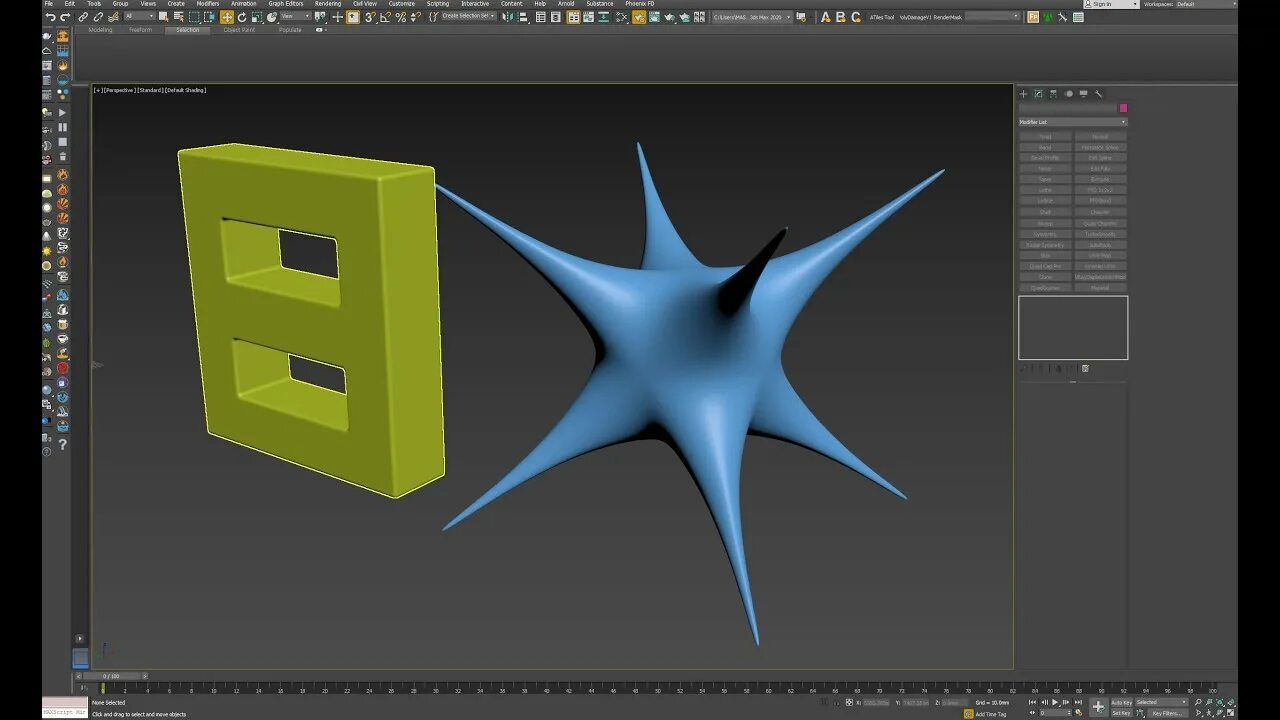Viewport: 1280px width, 720px height.
Task: Toggle Auto Key animation mode
Action: (x=1121, y=703)
